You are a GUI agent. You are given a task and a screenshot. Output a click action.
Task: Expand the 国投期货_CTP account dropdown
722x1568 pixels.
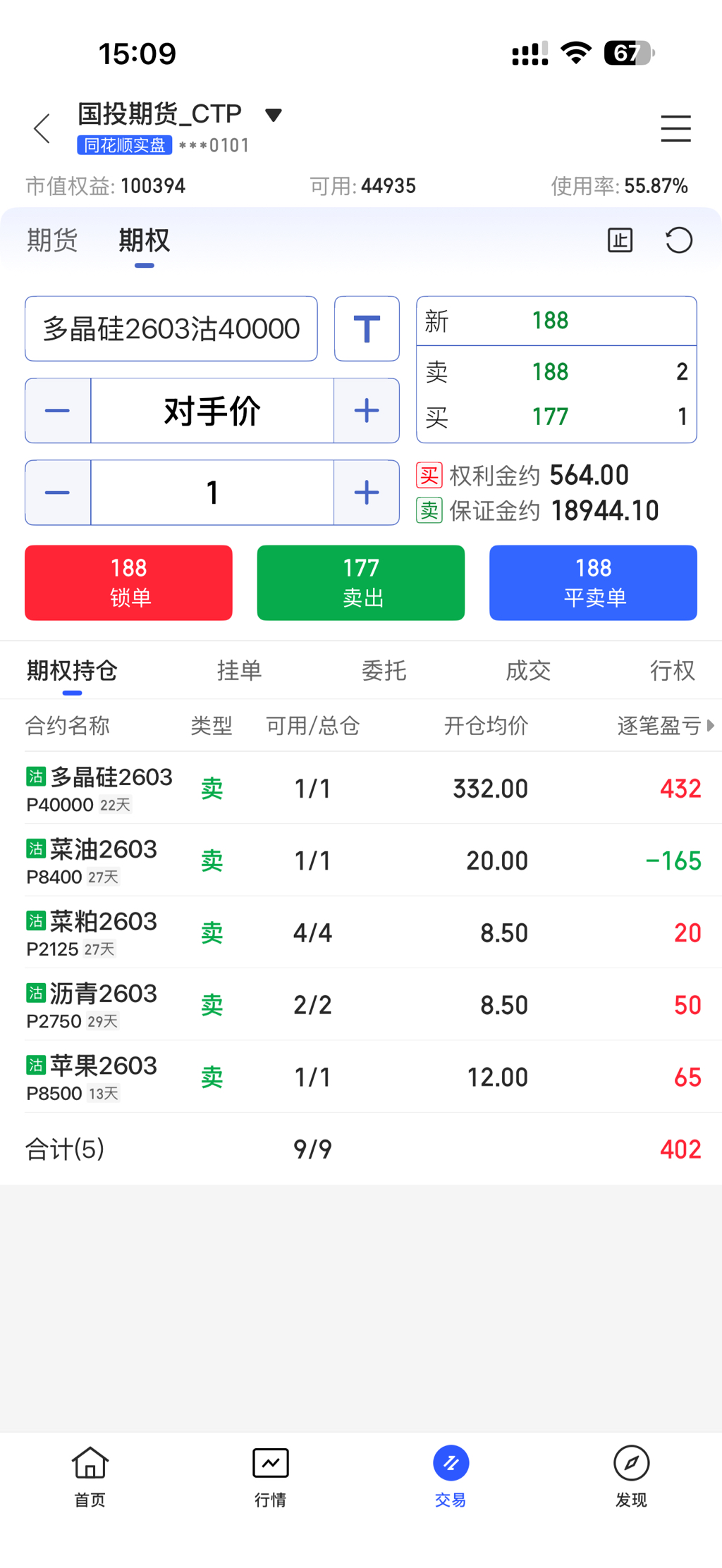click(274, 115)
